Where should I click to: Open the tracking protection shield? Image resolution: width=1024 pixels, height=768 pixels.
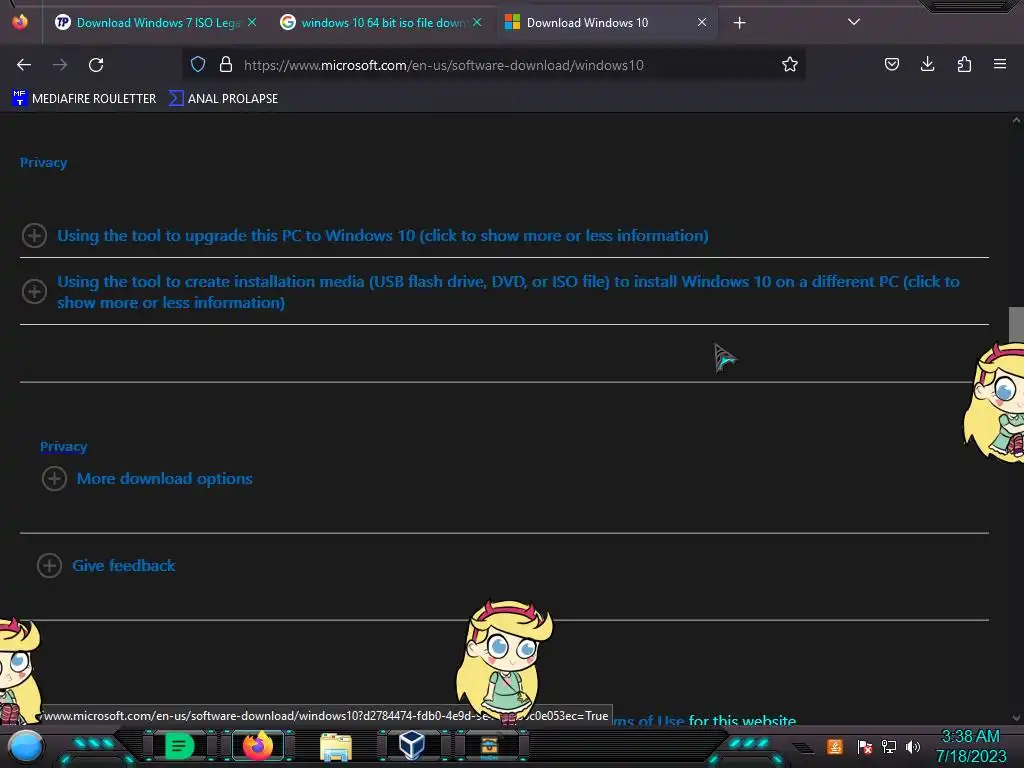click(x=198, y=64)
